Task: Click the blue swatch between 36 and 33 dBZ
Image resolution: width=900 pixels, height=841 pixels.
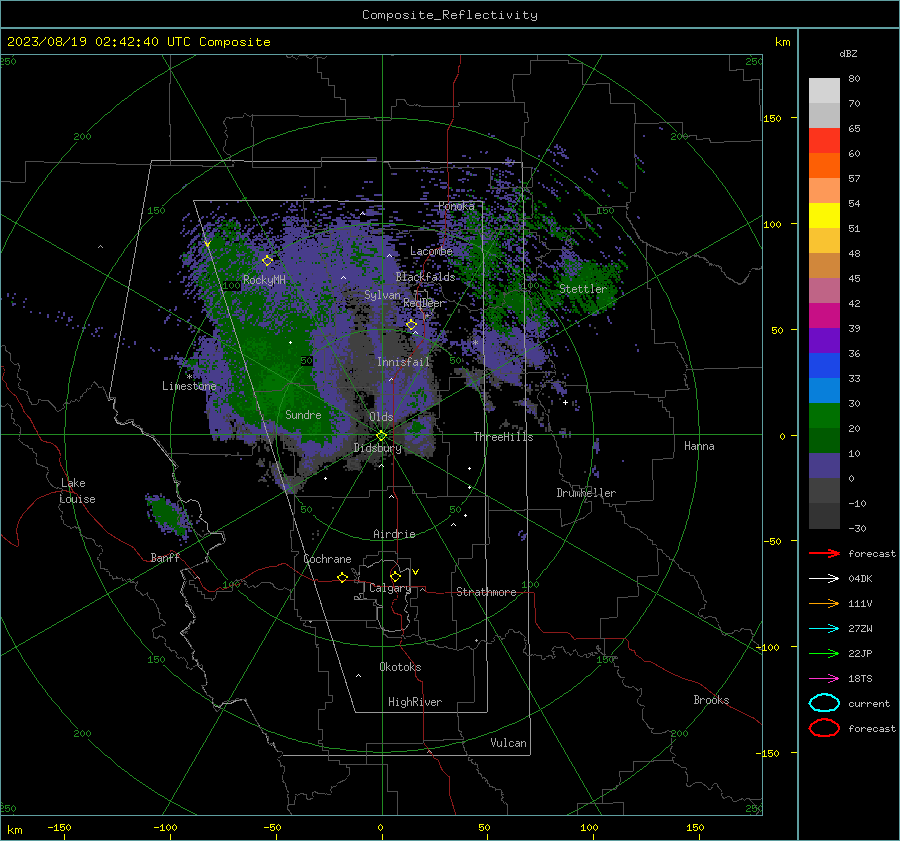Action: 824,365
